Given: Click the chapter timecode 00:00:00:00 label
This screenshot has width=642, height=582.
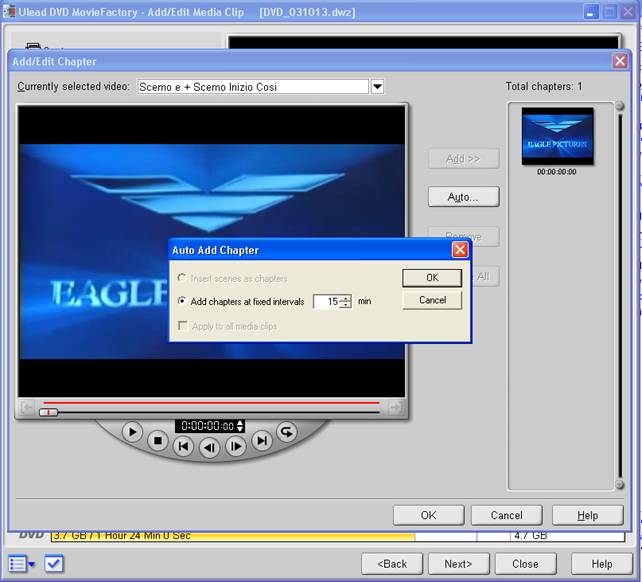Looking at the screenshot, I should tap(557, 172).
